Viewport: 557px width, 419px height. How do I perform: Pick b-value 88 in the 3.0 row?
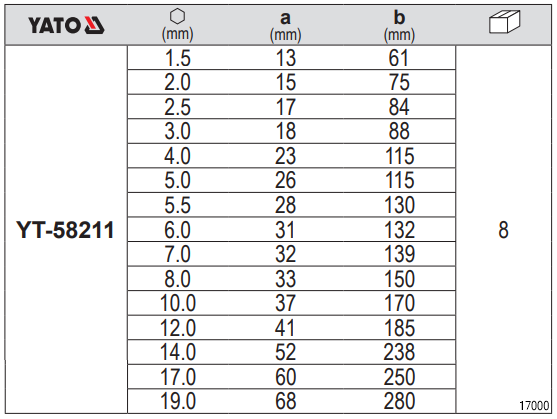pyautogui.click(x=399, y=132)
